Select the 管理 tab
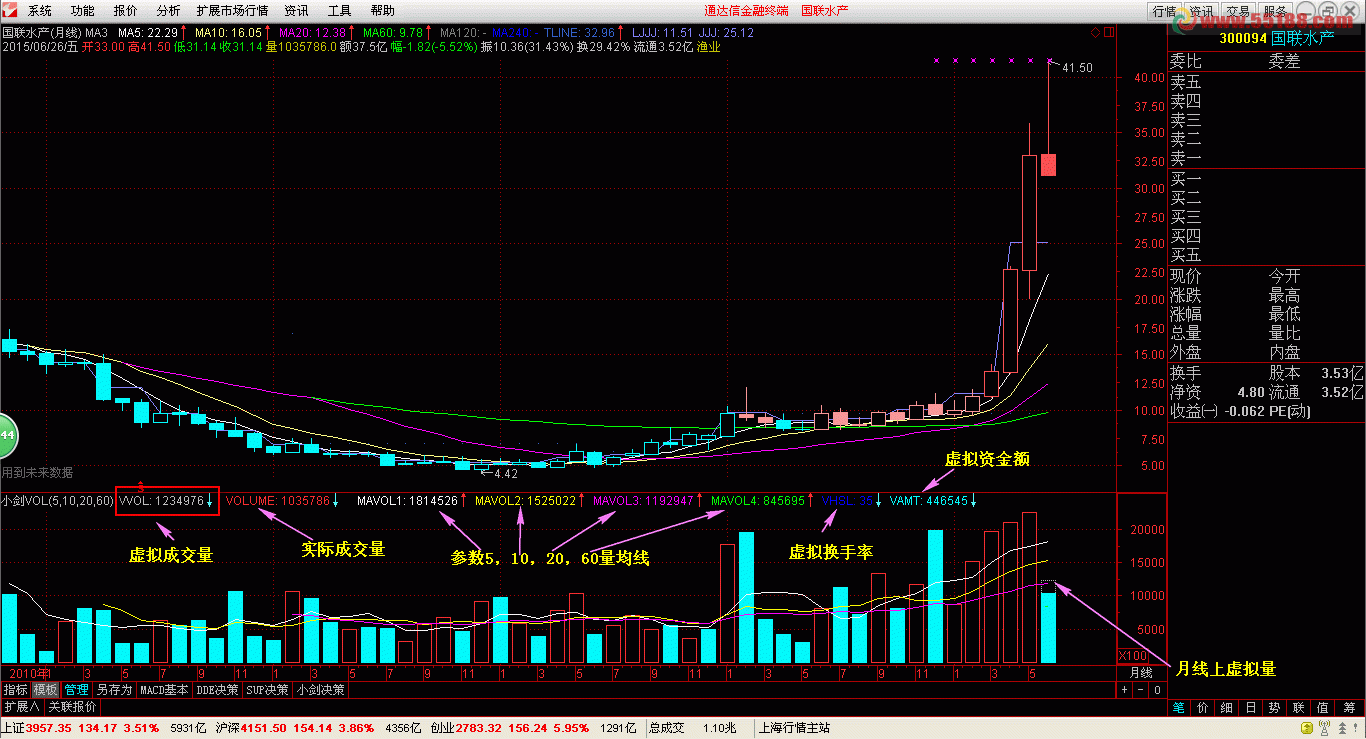 coord(76,690)
